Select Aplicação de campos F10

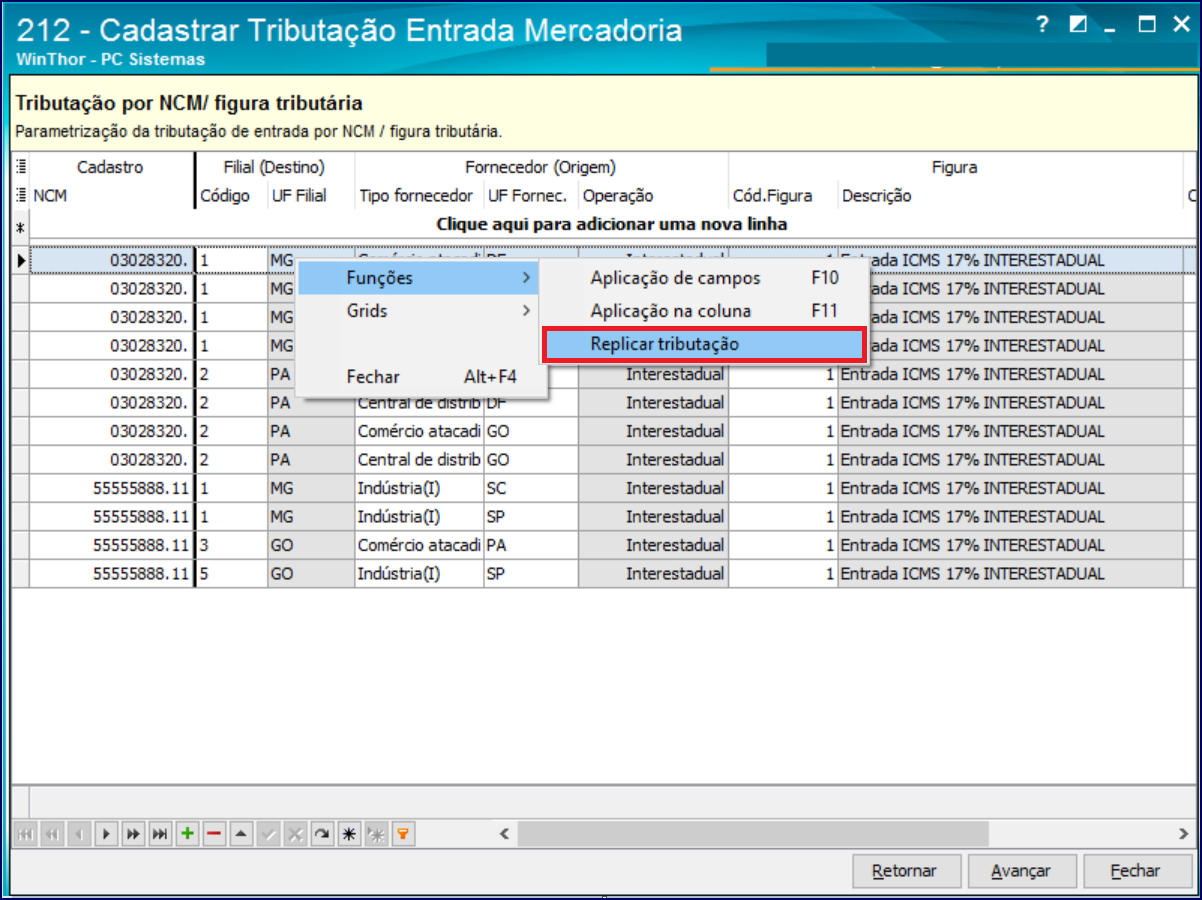(x=704, y=278)
